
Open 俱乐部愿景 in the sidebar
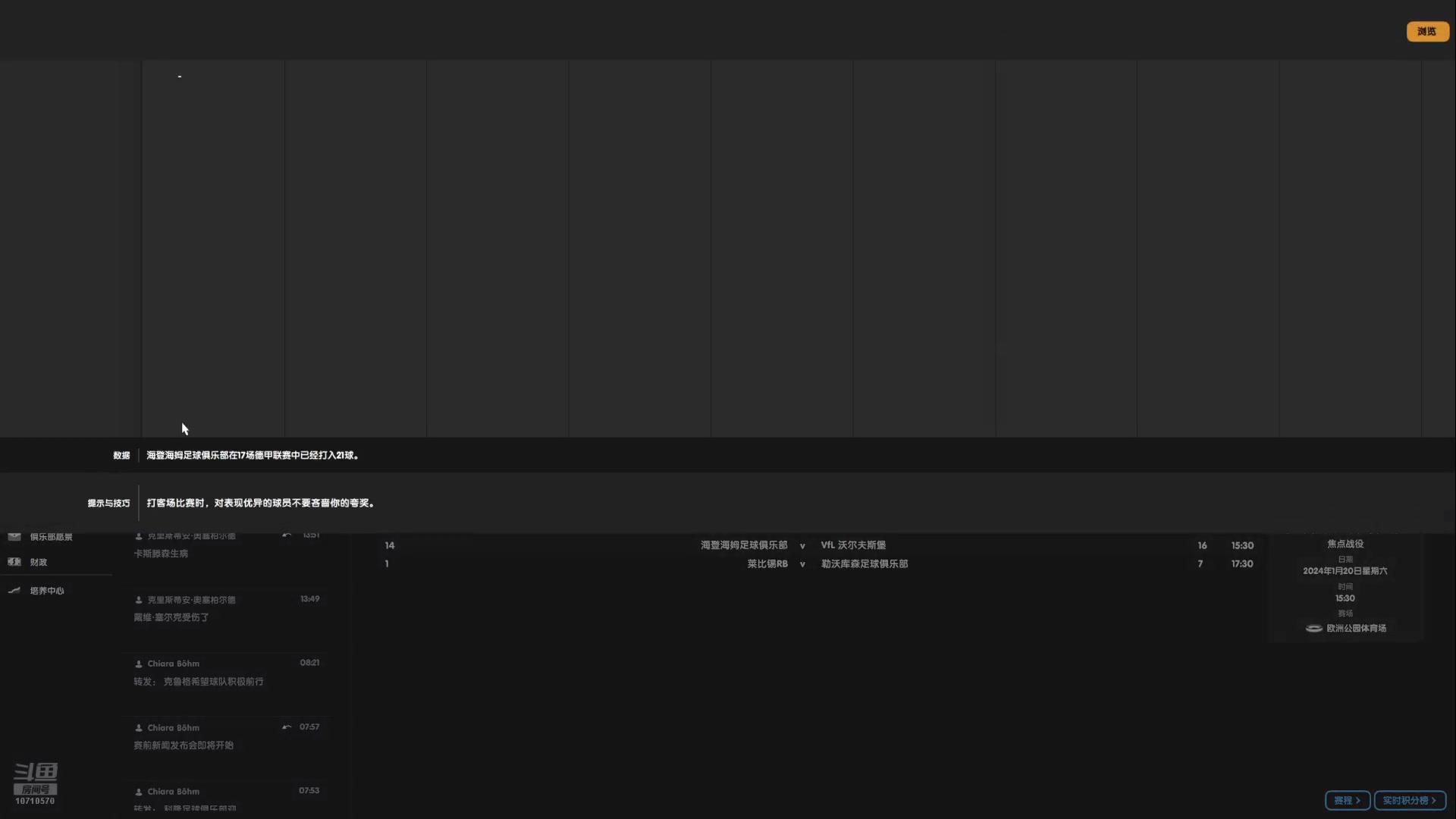tap(52, 537)
